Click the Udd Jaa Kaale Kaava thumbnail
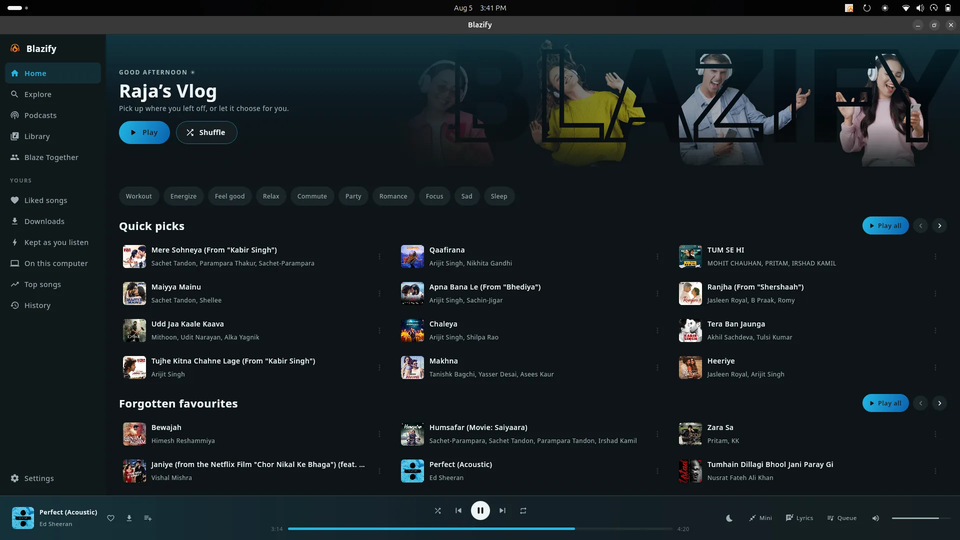This screenshot has height=540, width=960. click(x=134, y=331)
